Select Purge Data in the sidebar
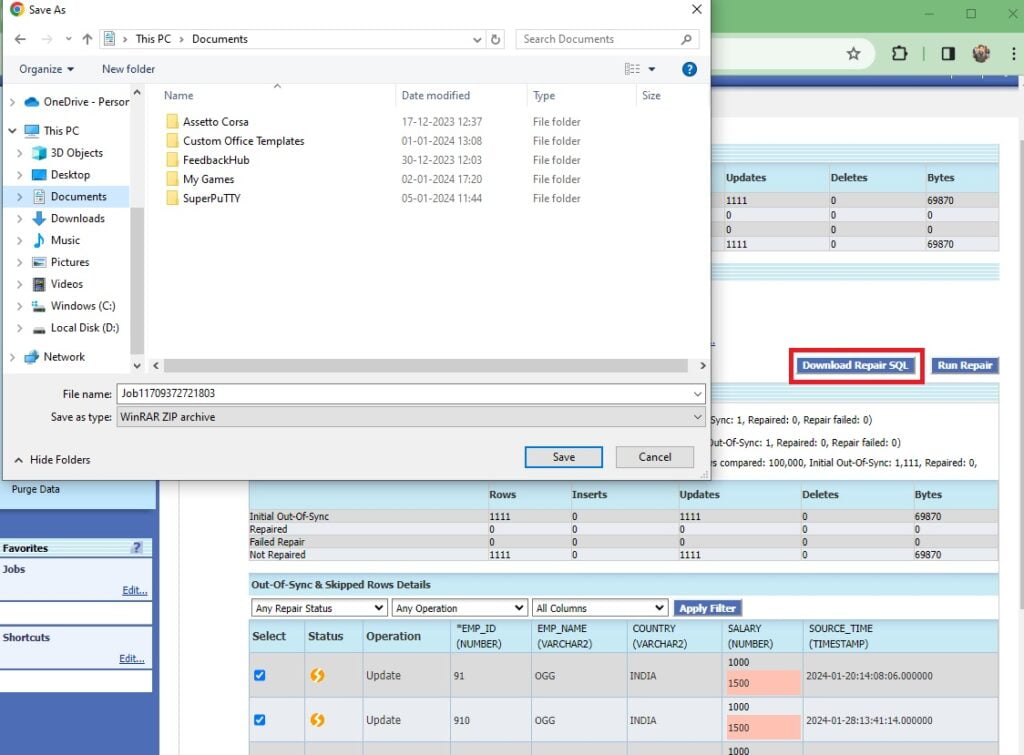Viewport: 1024px width, 755px height. click(38, 489)
